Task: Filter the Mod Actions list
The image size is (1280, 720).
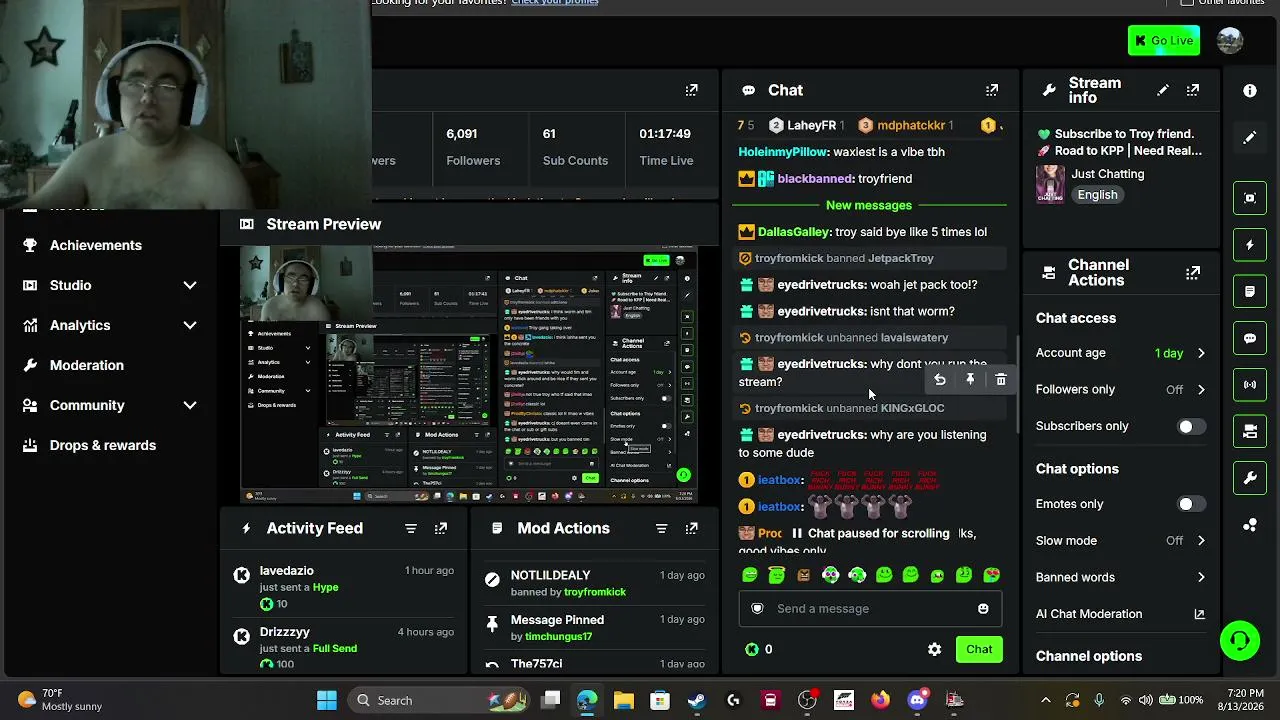Action: click(x=661, y=528)
